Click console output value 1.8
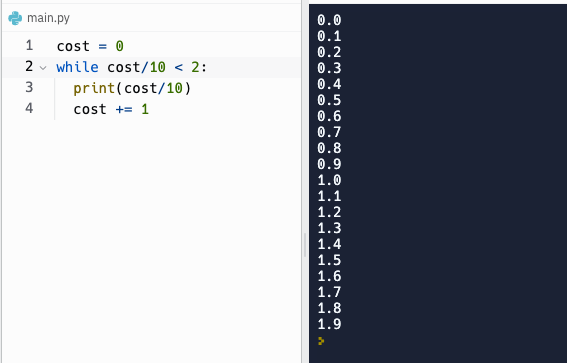The image size is (567, 363). pos(329,308)
